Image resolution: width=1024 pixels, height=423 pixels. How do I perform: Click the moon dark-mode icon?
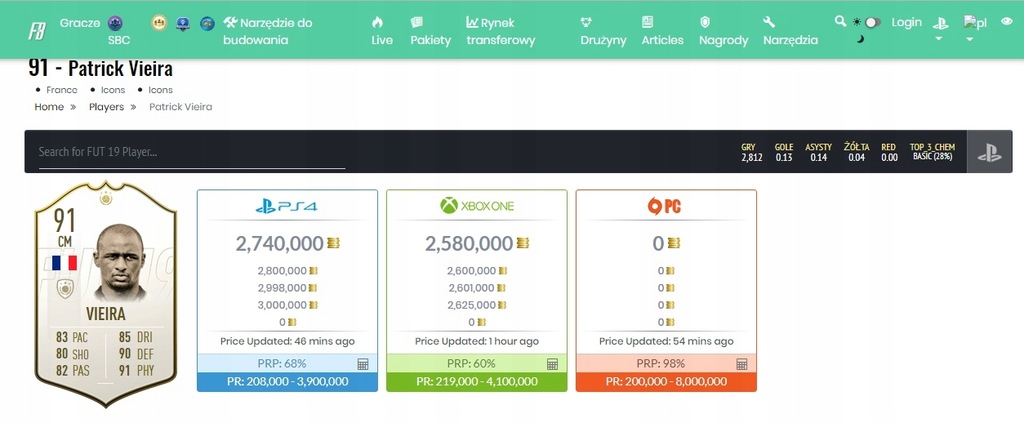(x=860, y=39)
